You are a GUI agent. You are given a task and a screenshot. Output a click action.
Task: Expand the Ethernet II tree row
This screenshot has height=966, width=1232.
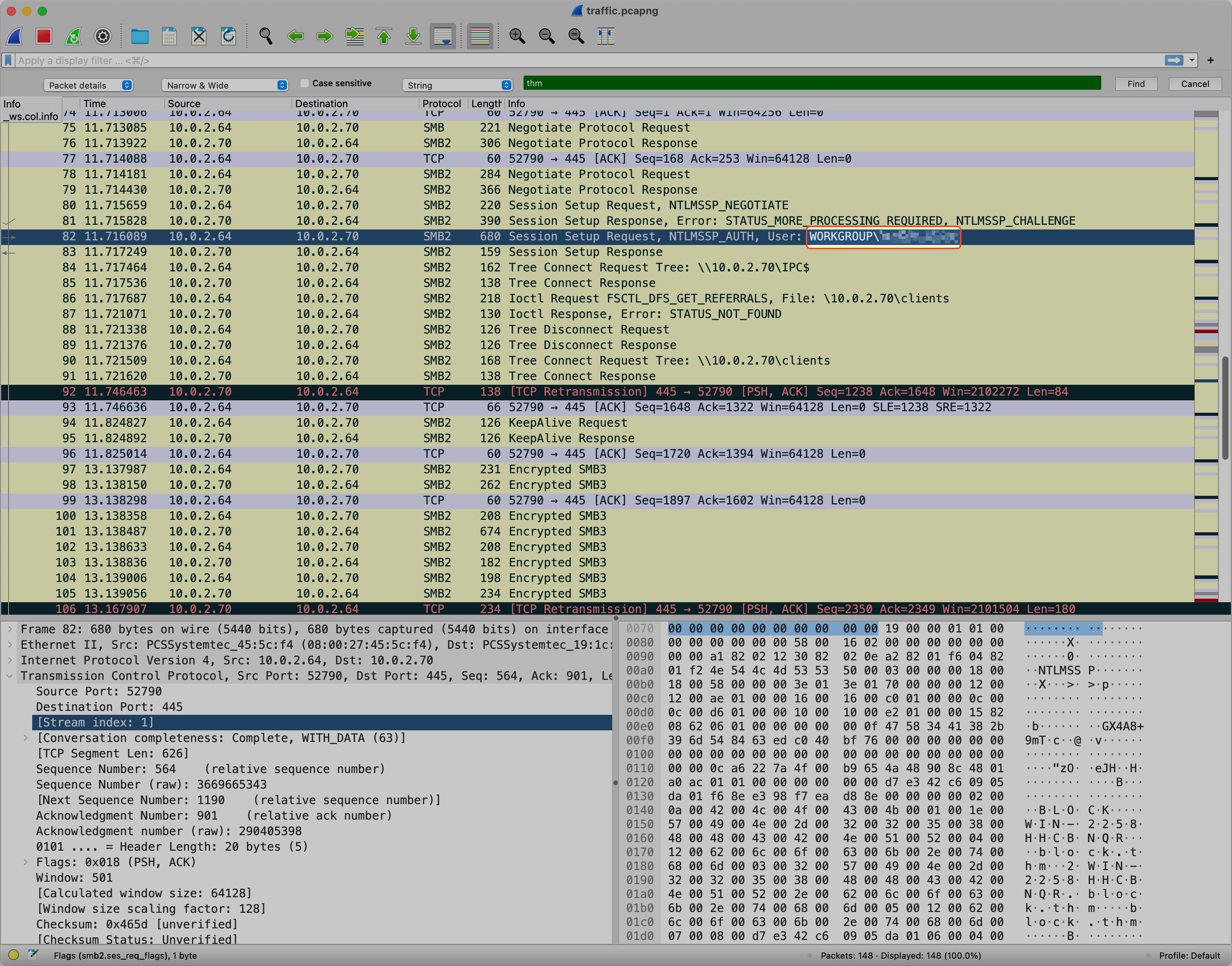(10, 645)
